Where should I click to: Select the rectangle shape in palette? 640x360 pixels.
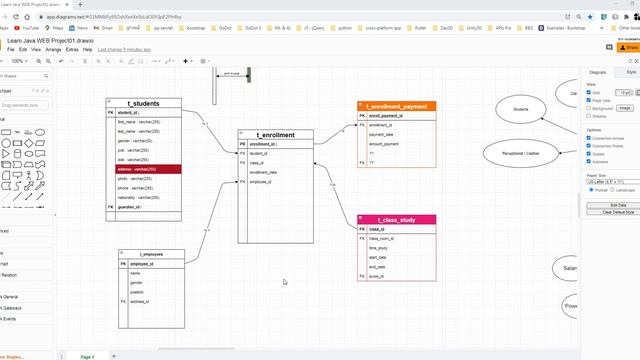(x=6, y=132)
